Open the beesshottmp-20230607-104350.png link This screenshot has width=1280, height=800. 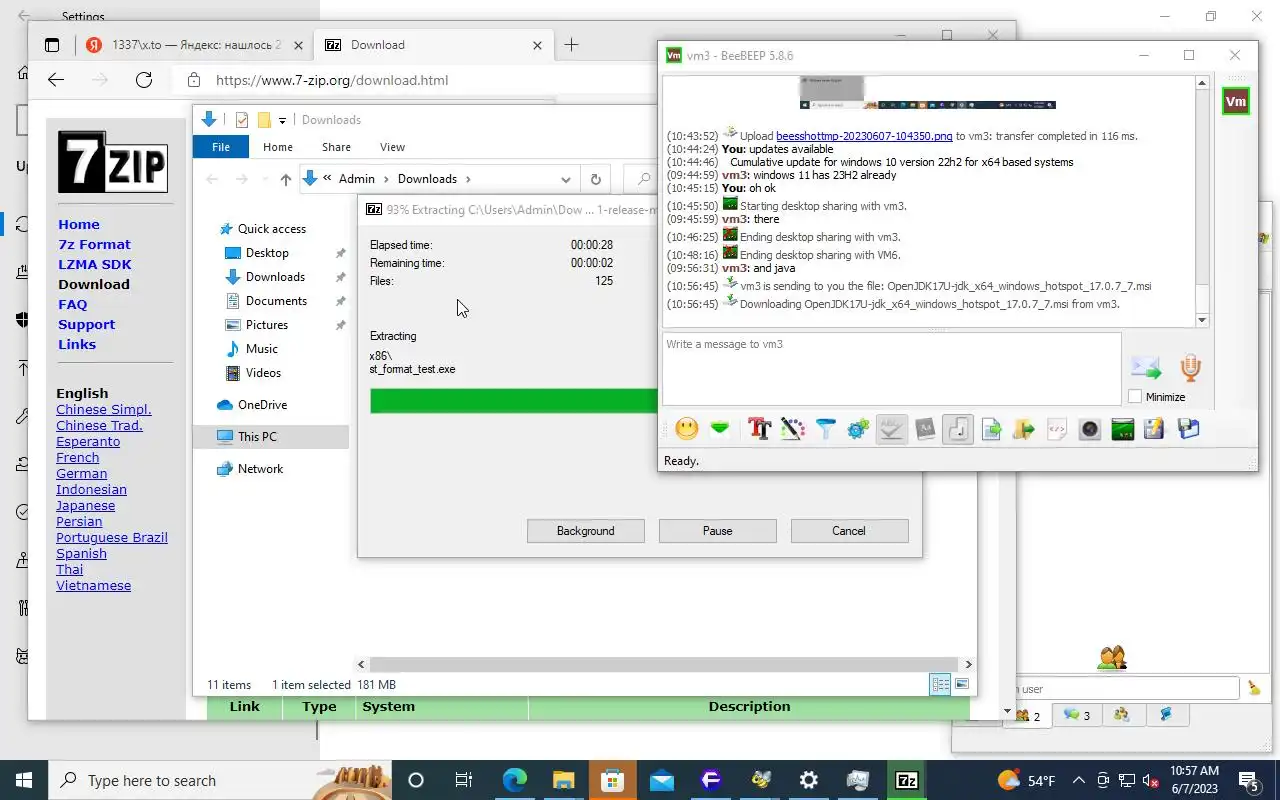click(x=864, y=136)
